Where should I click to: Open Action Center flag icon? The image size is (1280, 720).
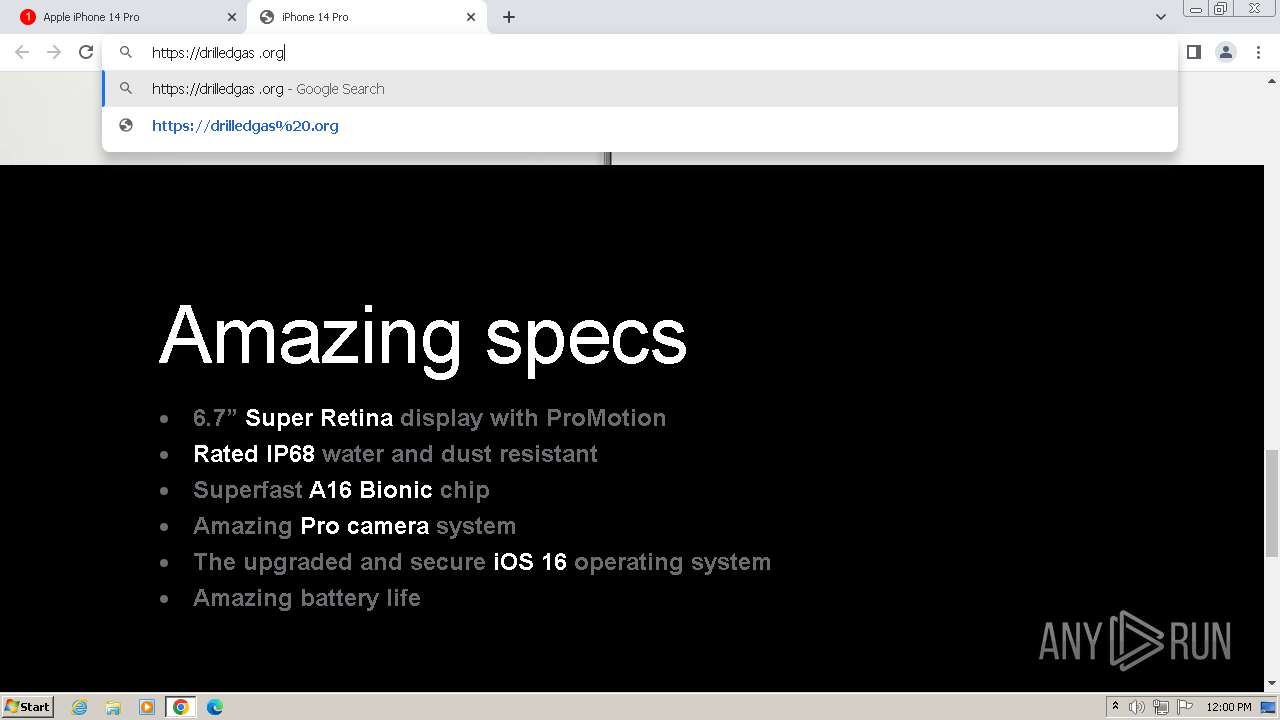click(x=1184, y=707)
